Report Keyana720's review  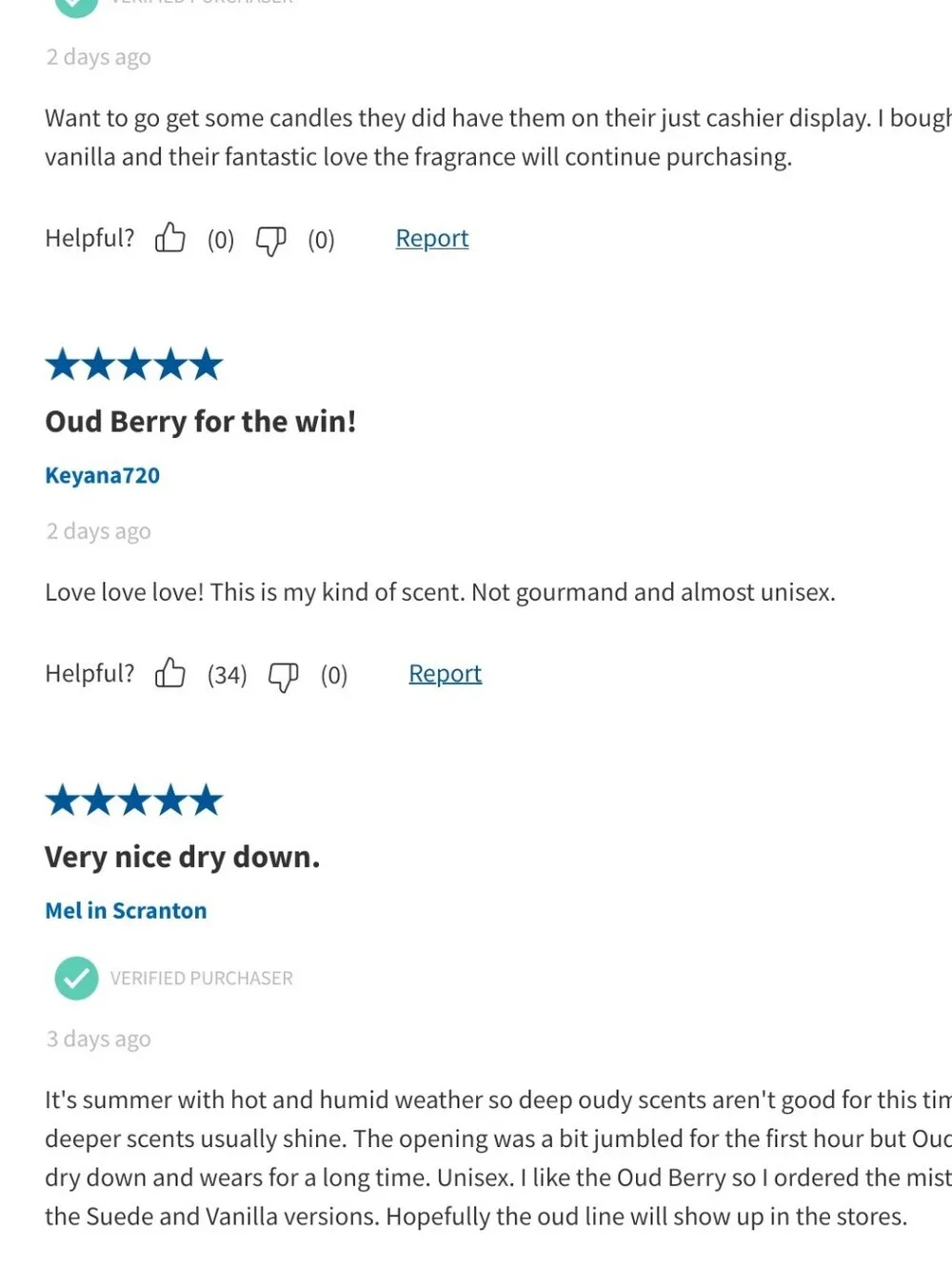point(445,674)
